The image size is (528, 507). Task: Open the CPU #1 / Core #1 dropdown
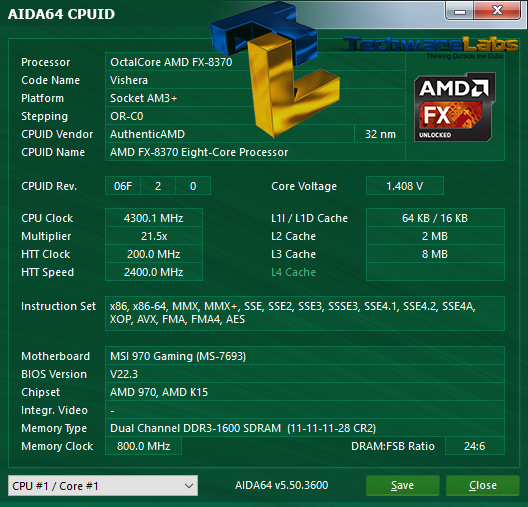103,485
